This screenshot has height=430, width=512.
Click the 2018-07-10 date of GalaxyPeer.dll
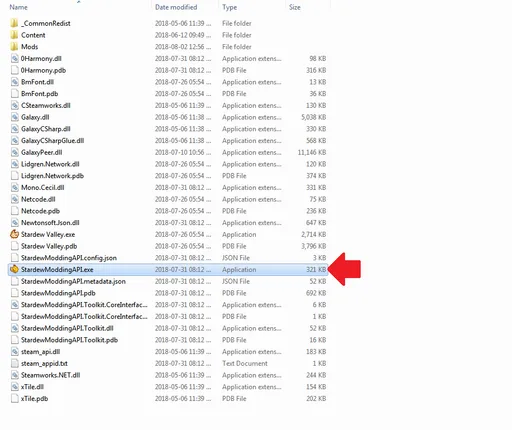click(x=183, y=152)
